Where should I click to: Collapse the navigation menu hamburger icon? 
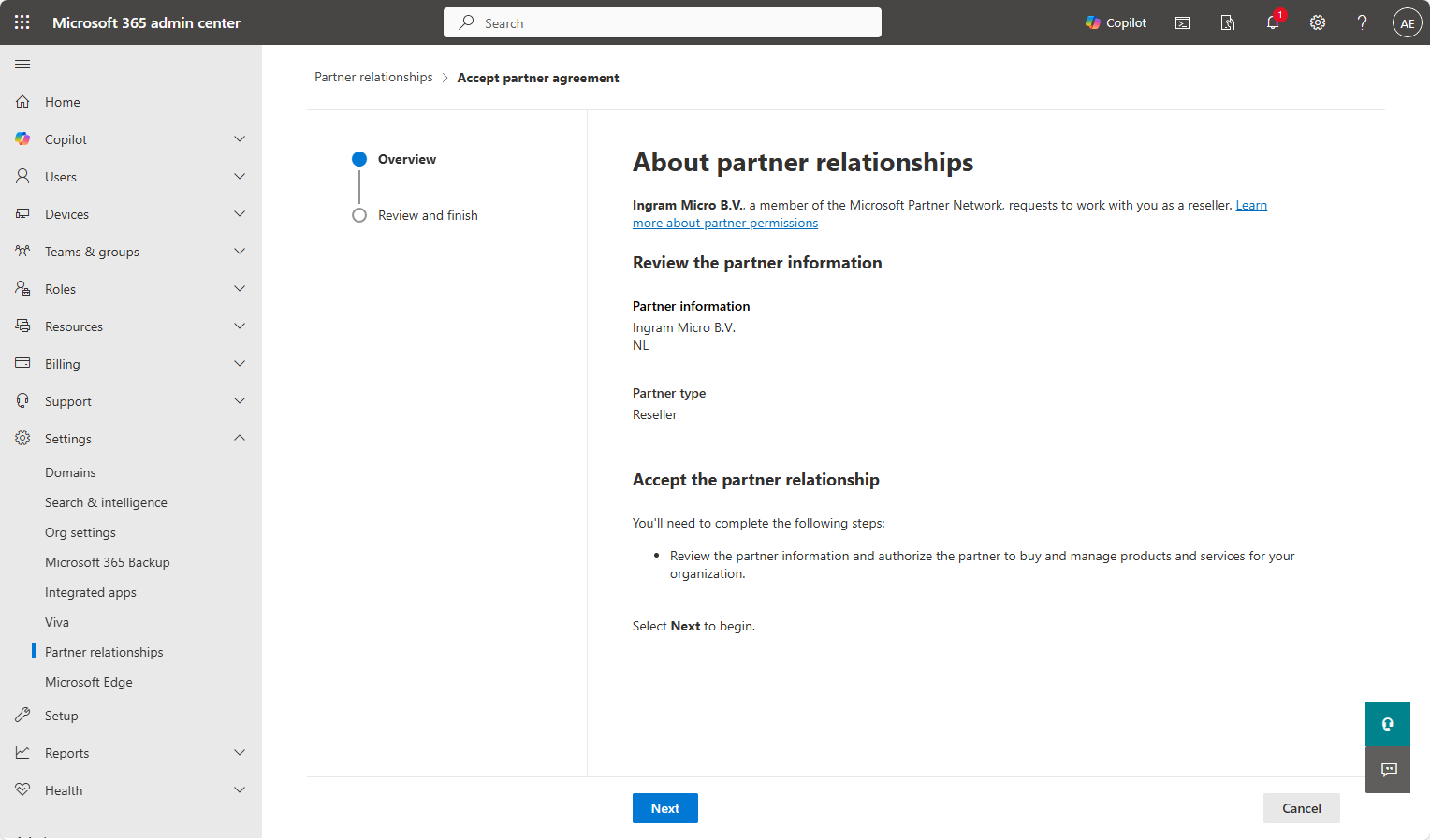pyautogui.click(x=22, y=64)
